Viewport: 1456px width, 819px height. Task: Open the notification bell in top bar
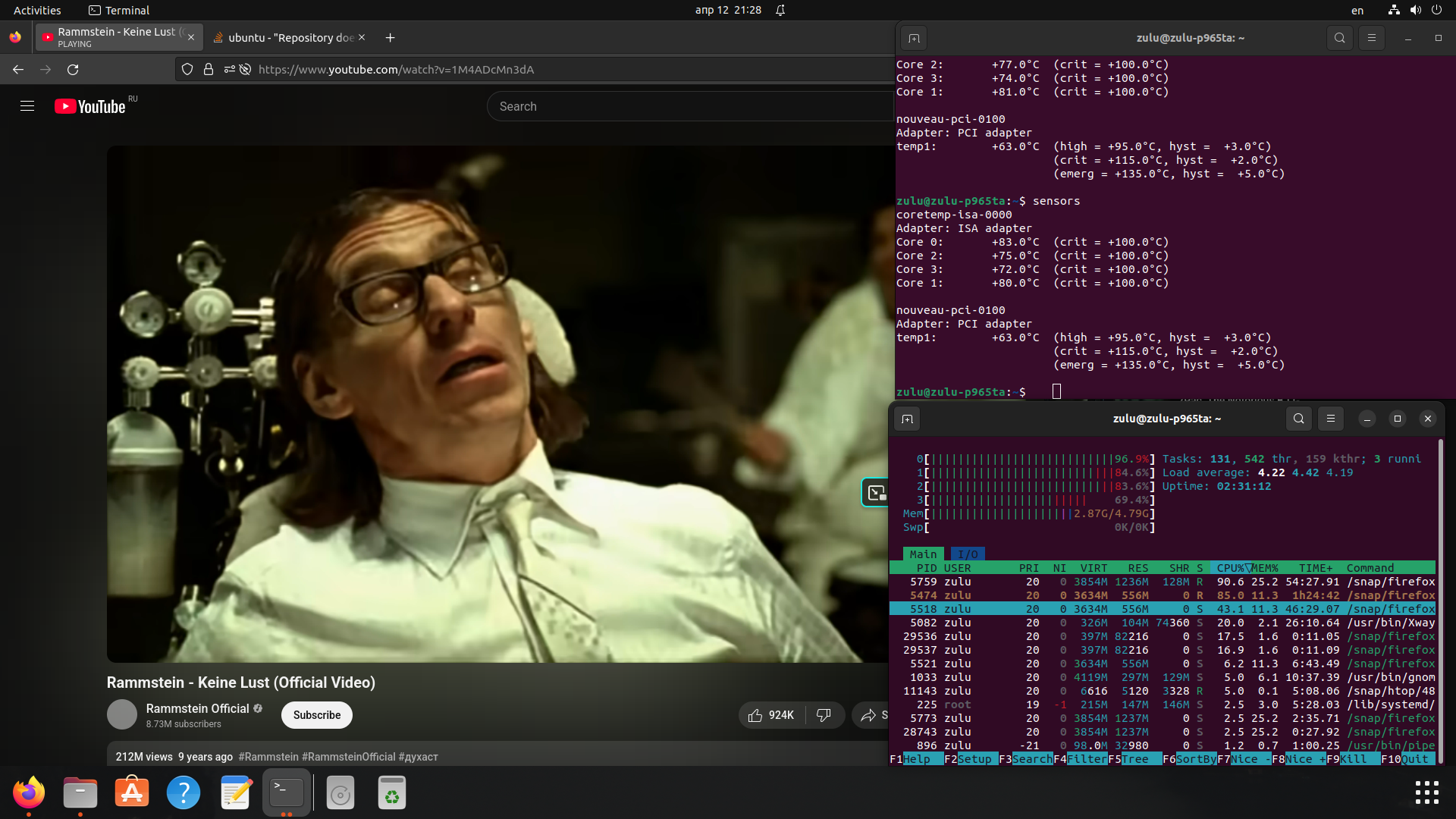click(780, 10)
